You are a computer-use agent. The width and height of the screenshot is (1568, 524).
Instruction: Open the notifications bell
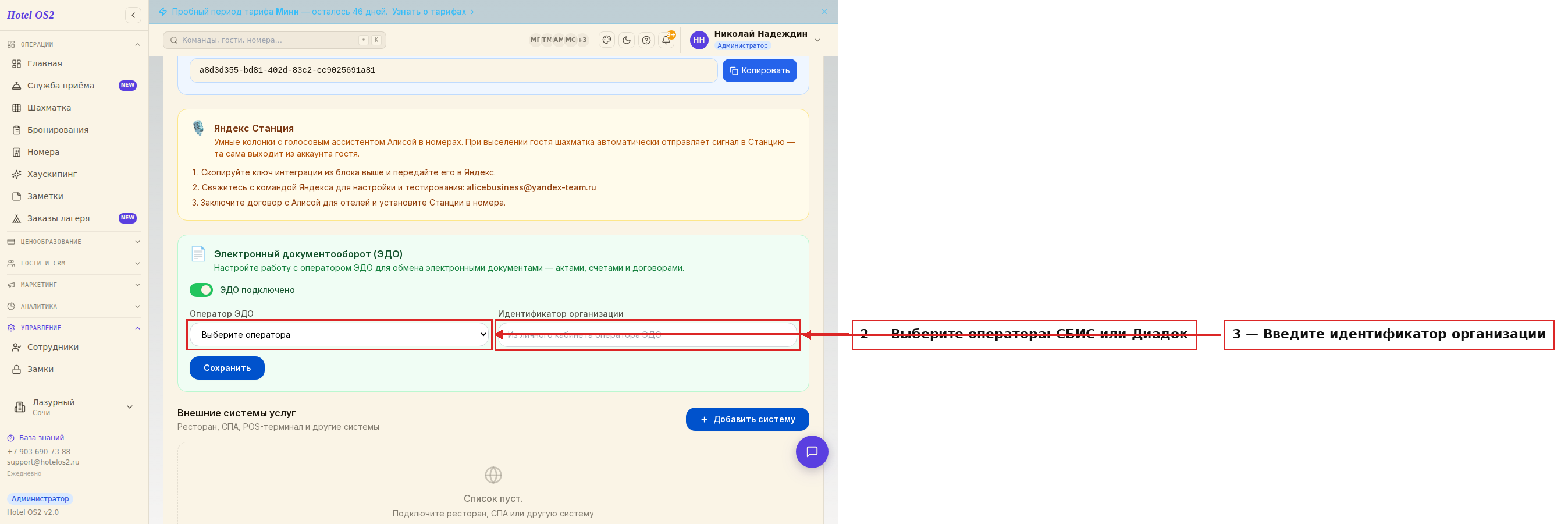pyautogui.click(x=667, y=40)
